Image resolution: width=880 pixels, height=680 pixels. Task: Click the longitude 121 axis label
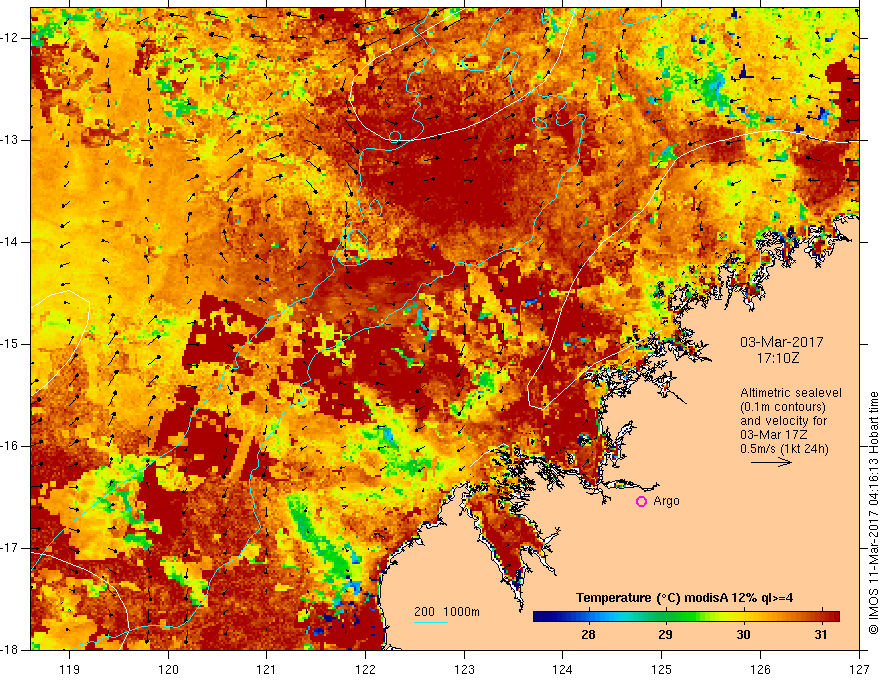point(267,669)
